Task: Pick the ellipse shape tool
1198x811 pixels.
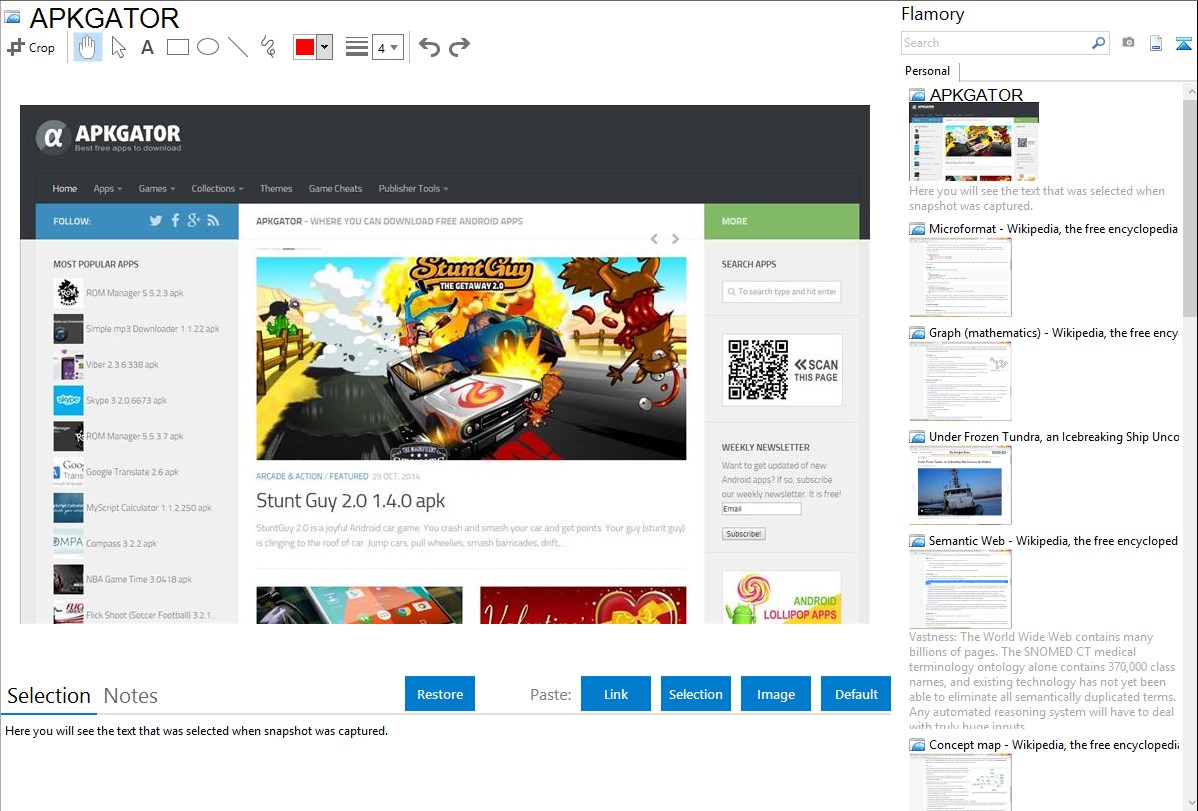Action: [208, 47]
